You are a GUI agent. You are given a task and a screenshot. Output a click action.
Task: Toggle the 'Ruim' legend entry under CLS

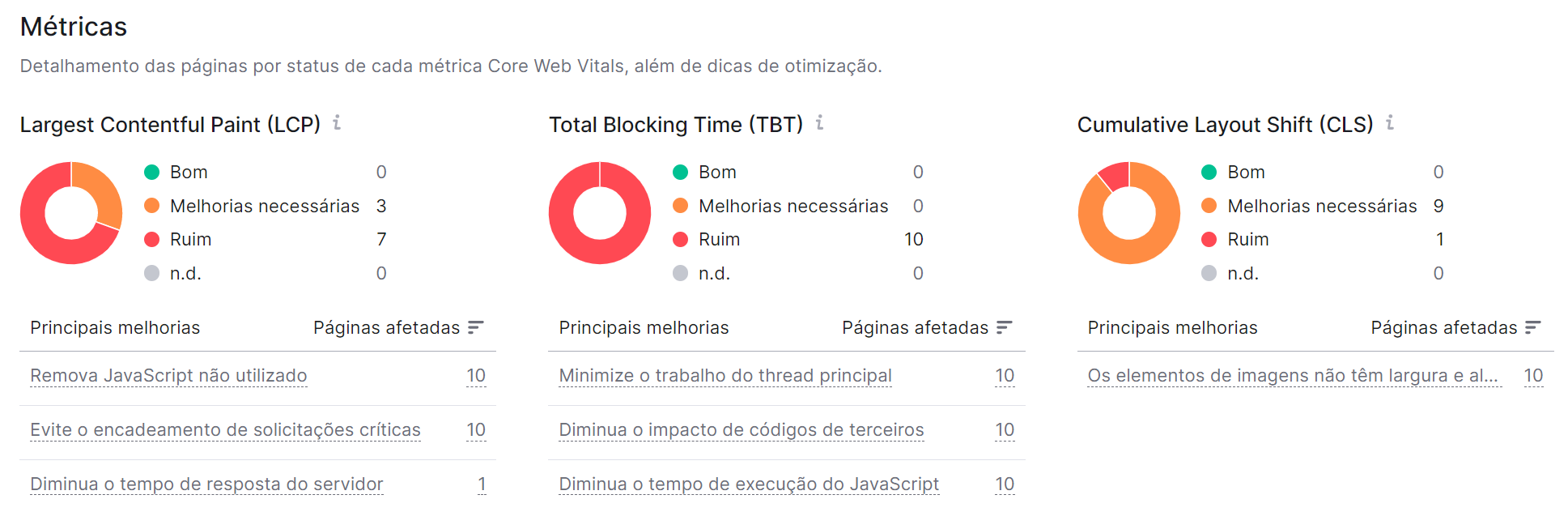1247,239
